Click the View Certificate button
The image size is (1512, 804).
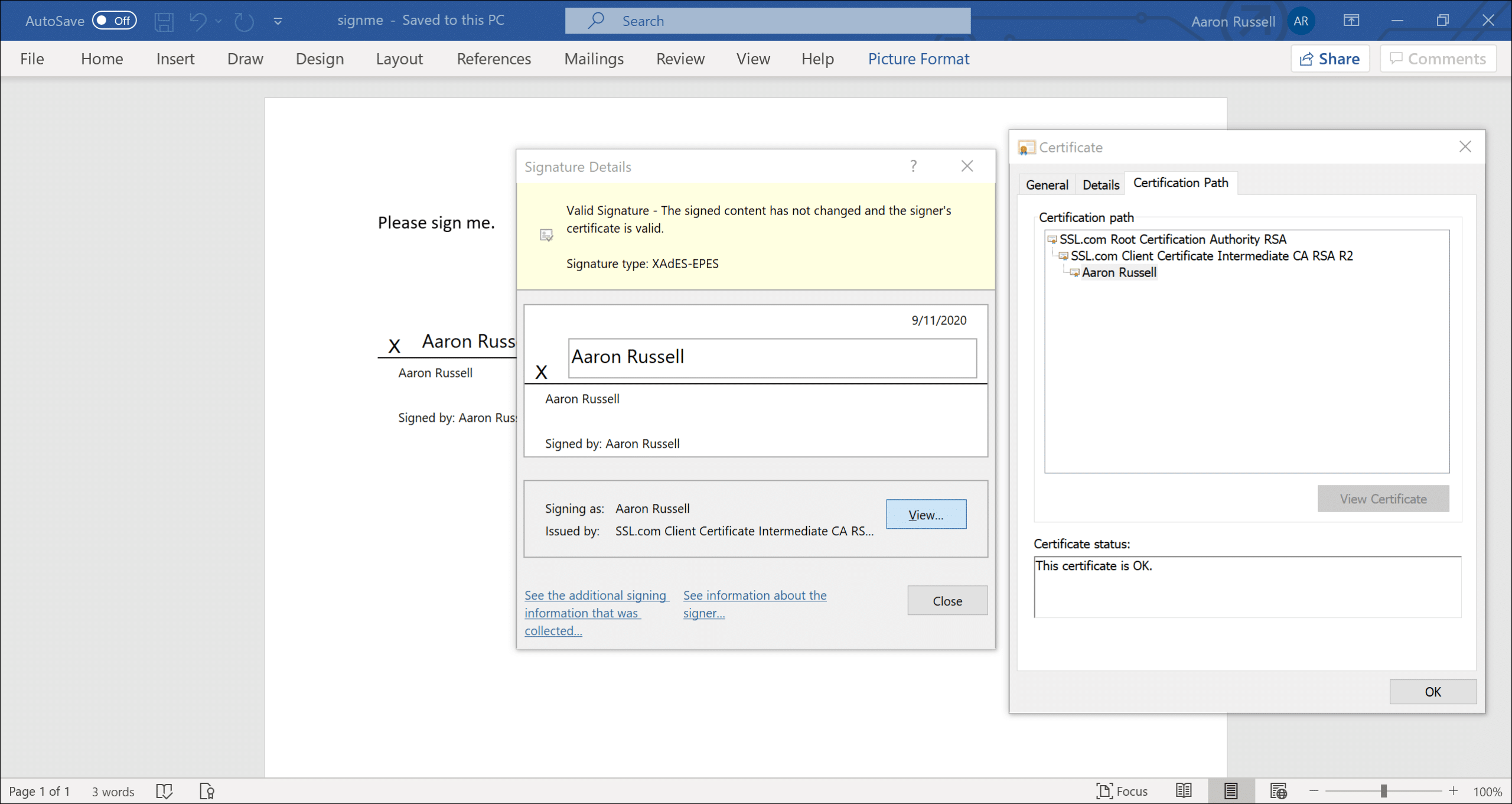point(1384,499)
